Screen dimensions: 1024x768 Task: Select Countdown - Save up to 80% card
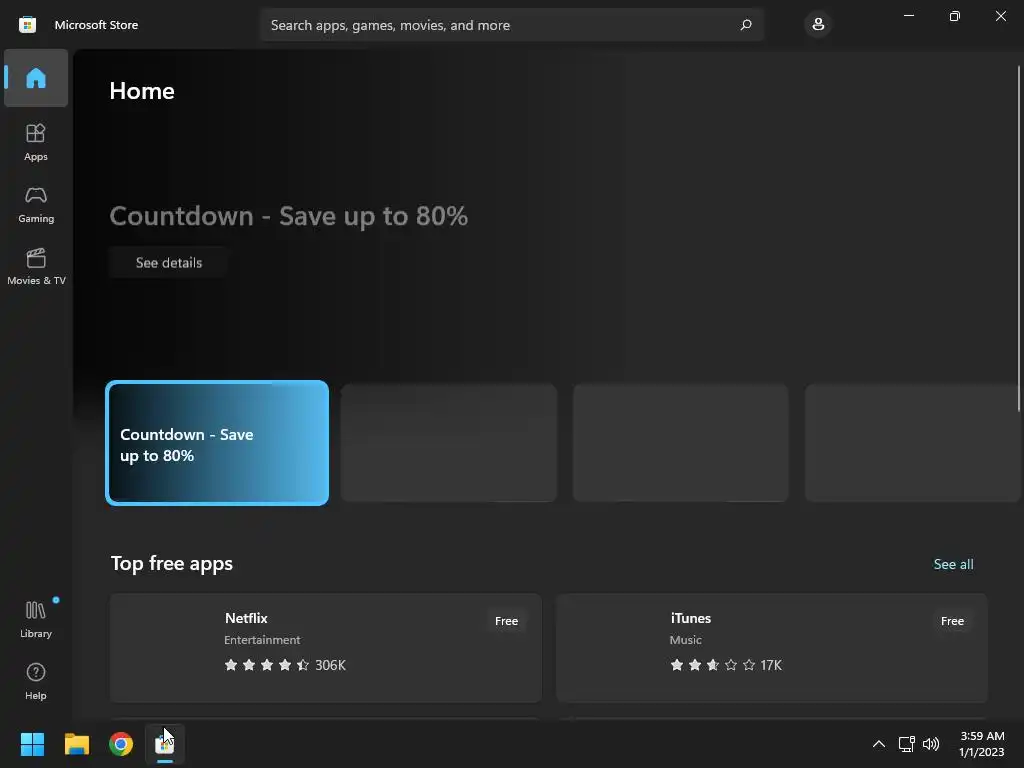[x=217, y=443]
